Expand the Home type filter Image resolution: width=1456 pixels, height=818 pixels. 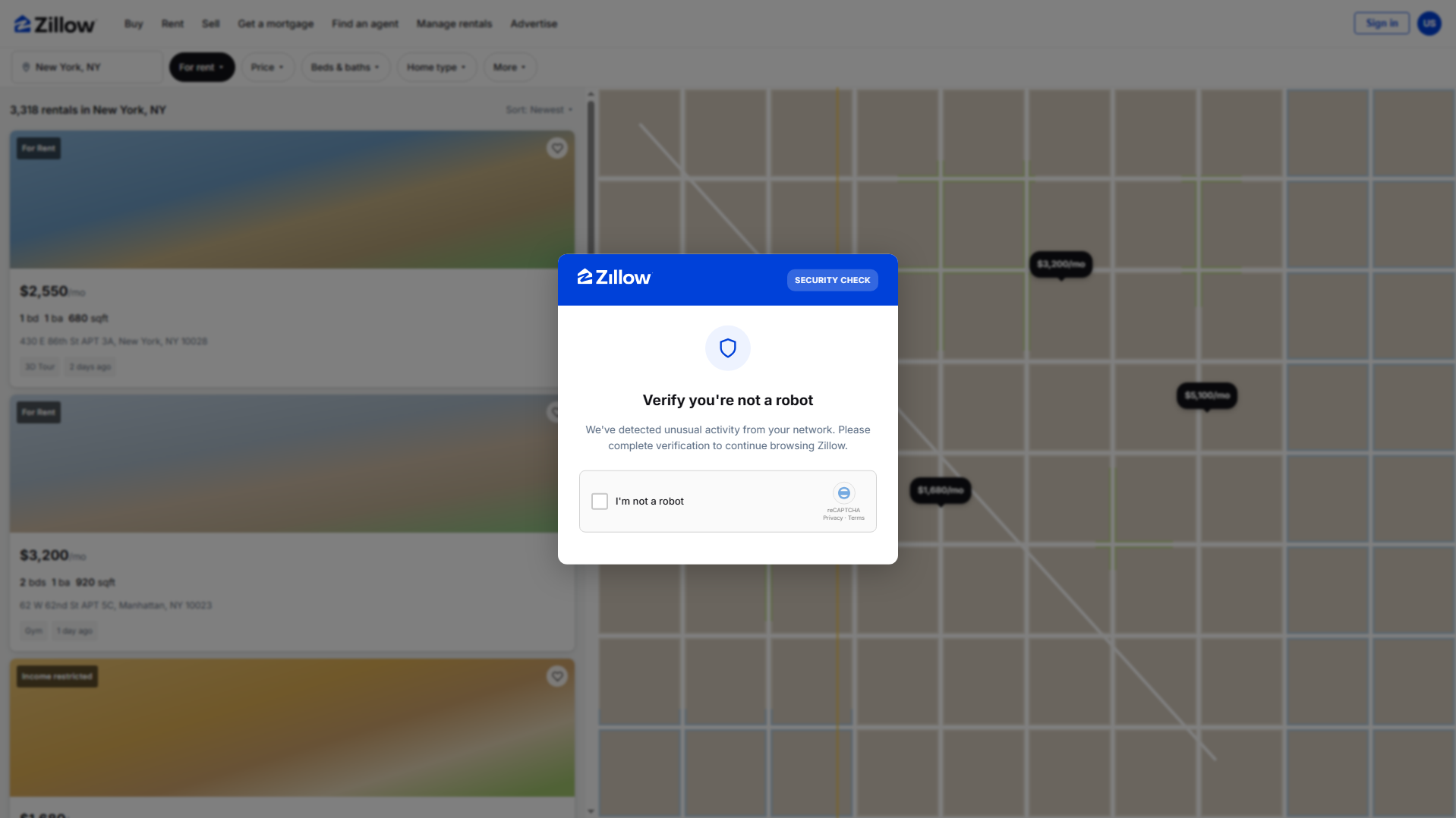click(436, 68)
